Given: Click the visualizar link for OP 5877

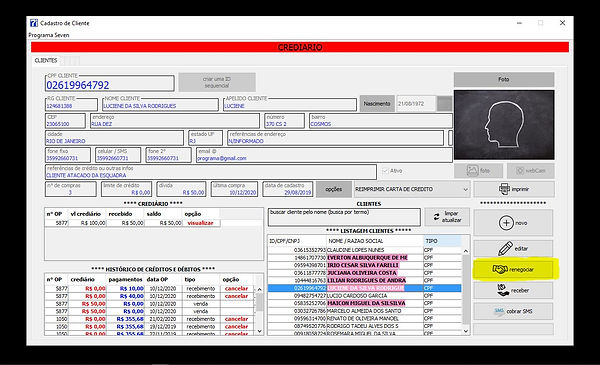Looking at the screenshot, I should click(x=200, y=223).
